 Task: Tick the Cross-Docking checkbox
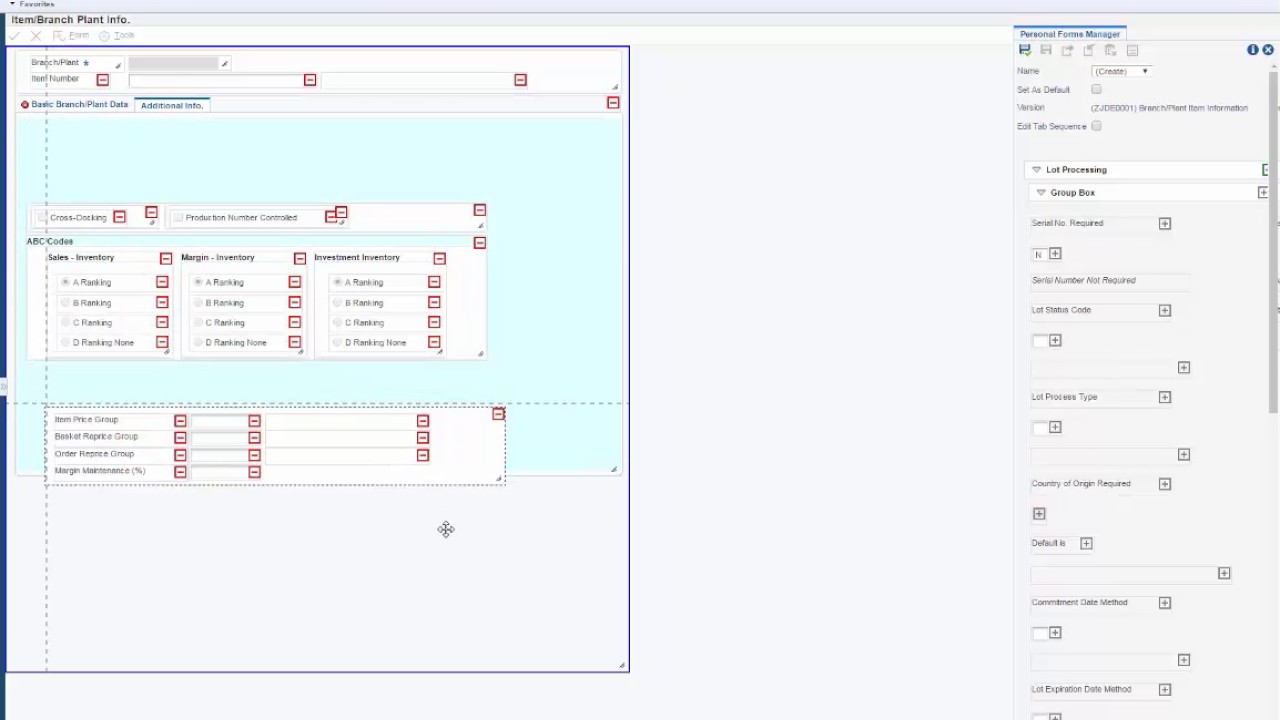click(x=42, y=217)
